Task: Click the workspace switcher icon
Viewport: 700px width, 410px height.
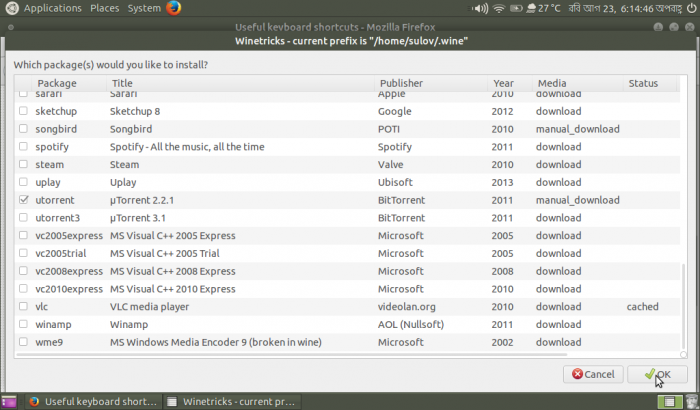Action: pyautogui.click(x=691, y=402)
